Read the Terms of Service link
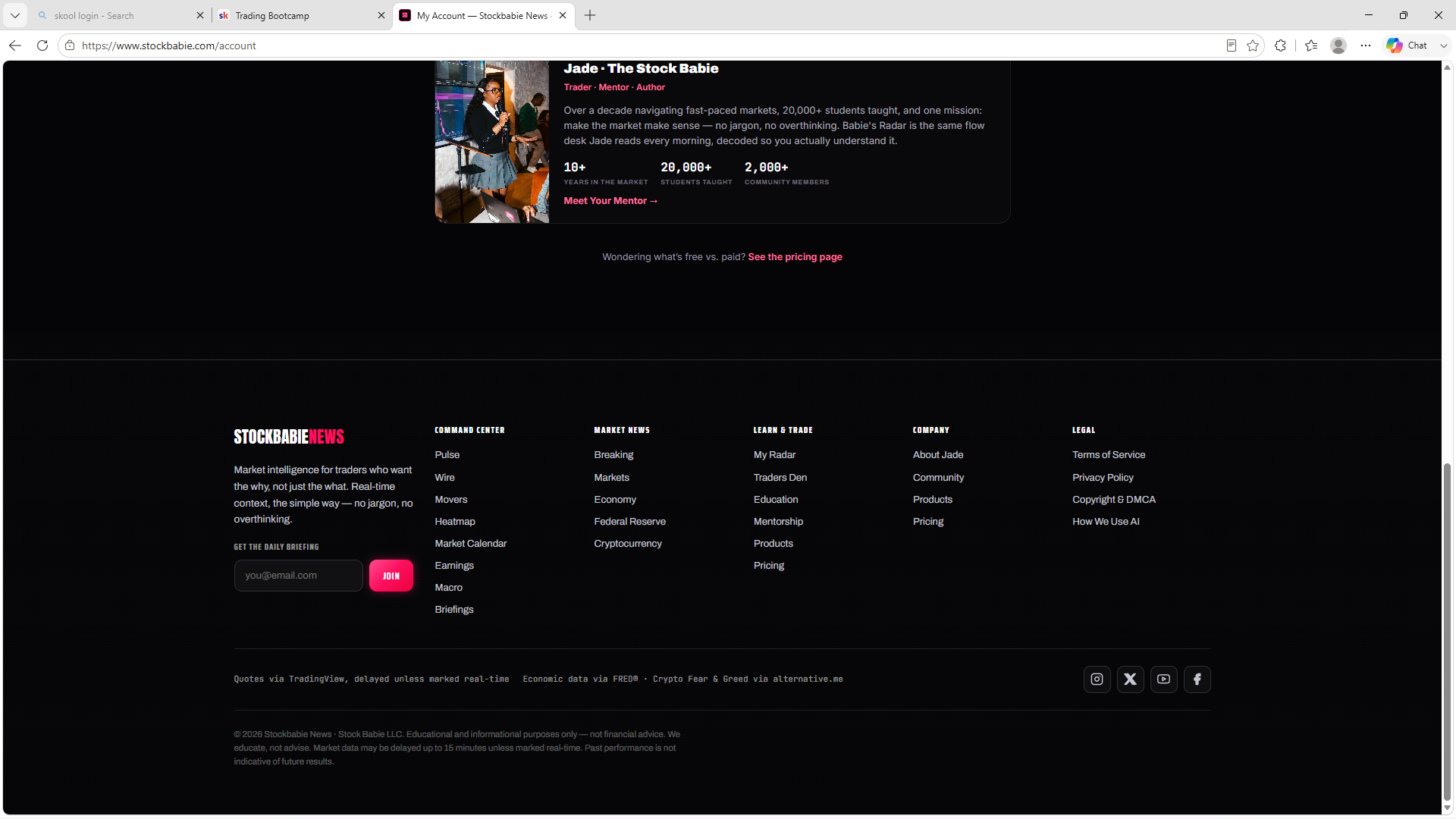Screen dimensions: 1456x819 coord(1109,455)
